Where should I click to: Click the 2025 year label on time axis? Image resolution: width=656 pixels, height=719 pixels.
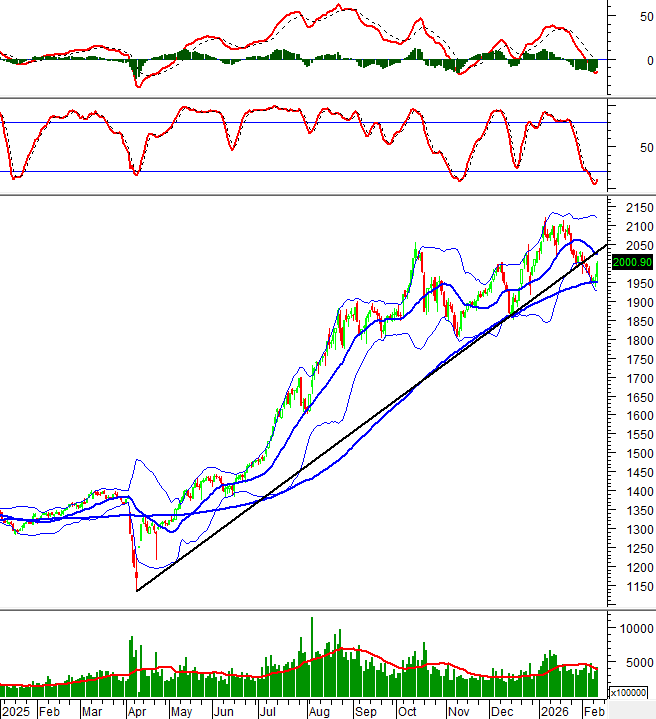[17, 711]
